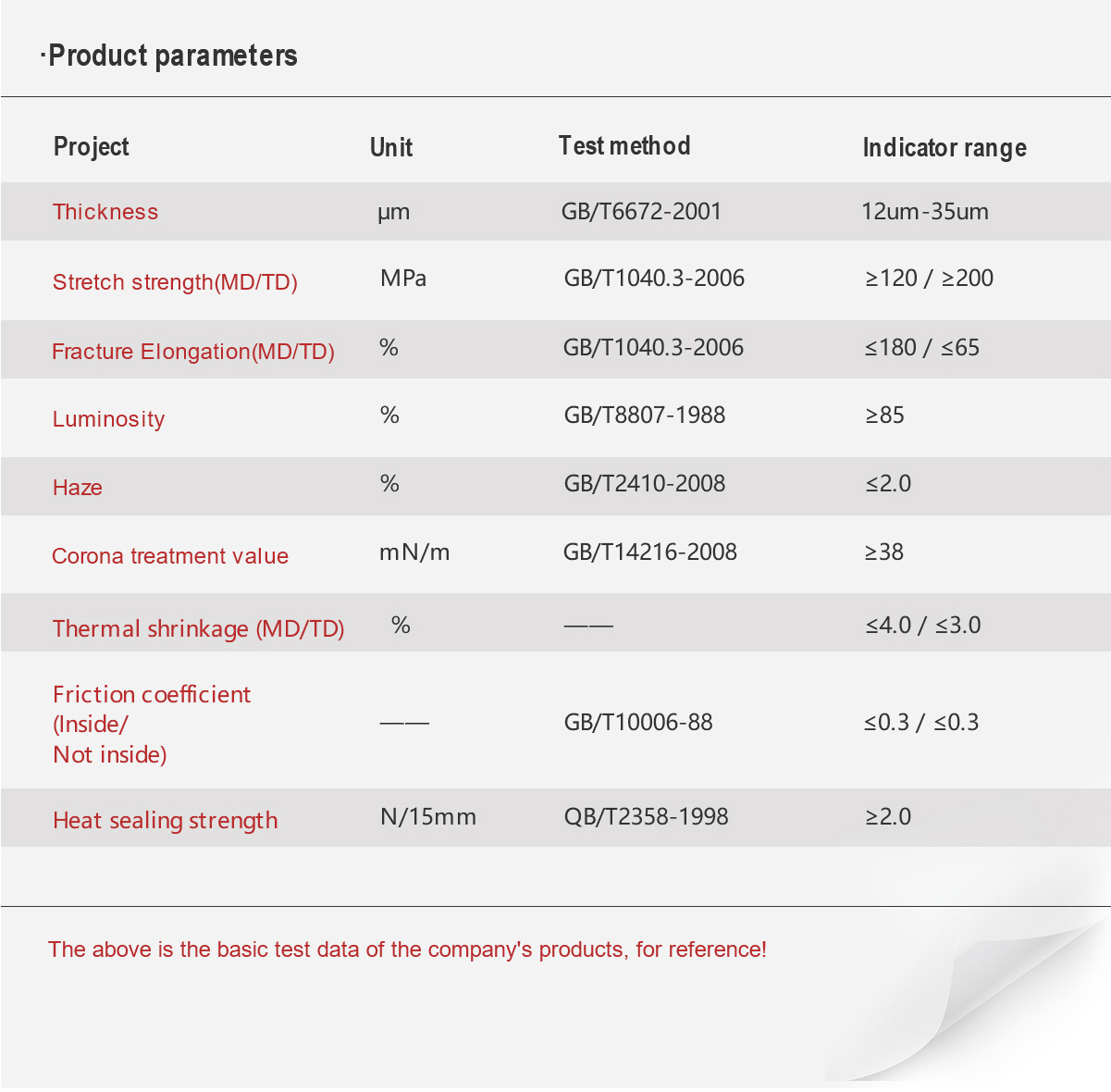Click Thermal shrinkage (MD/TD) label
The height and width of the screenshot is (1092, 1111).
coord(199,629)
